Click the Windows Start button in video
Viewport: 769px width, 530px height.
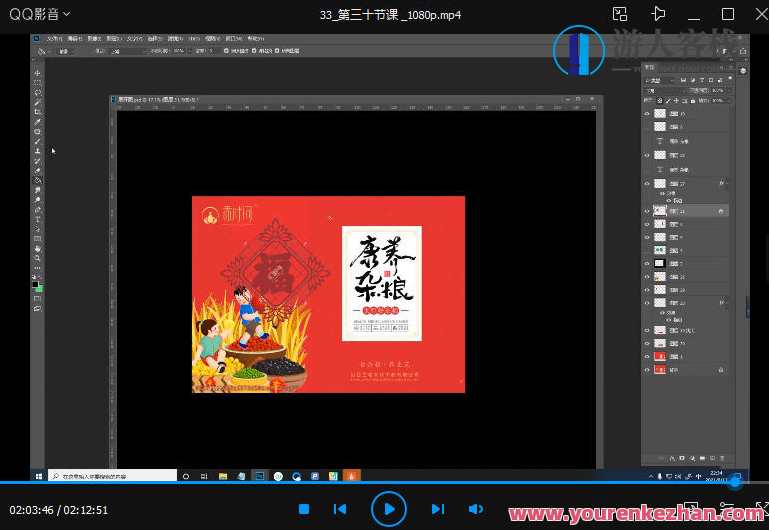point(41,476)
